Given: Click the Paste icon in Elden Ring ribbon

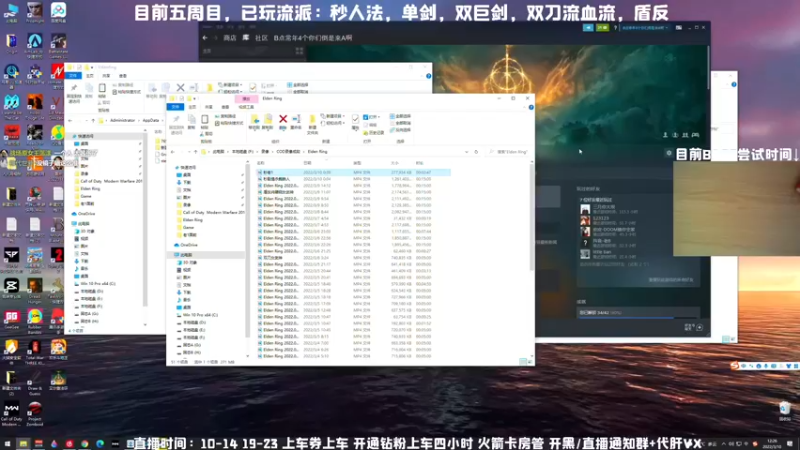Looking at the screenshot, I should 205,120.
